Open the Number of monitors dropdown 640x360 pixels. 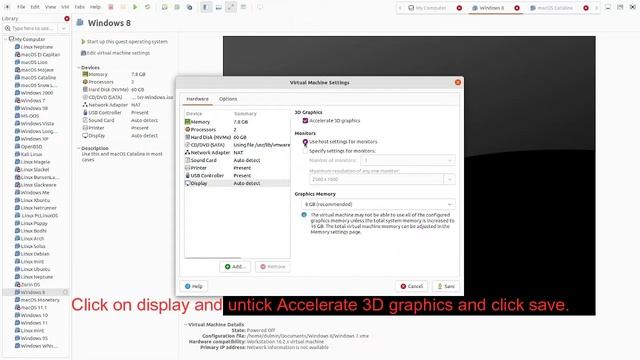tap(408, 160)
